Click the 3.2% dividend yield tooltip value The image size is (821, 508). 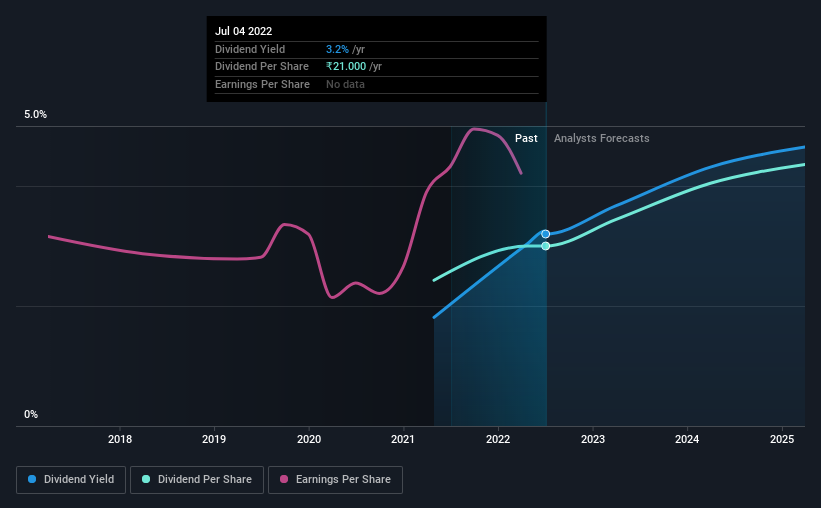point(337,49)
